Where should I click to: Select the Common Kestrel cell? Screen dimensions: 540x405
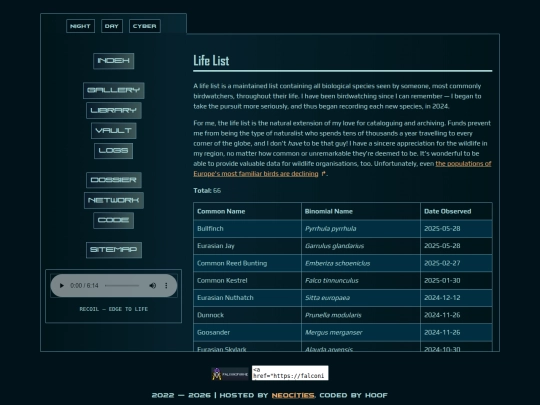tap(247, 281)
